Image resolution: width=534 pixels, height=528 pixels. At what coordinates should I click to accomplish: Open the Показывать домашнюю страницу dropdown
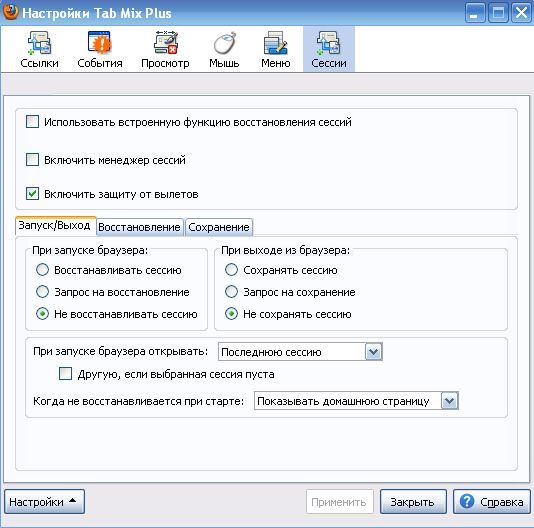pos(356,401)
